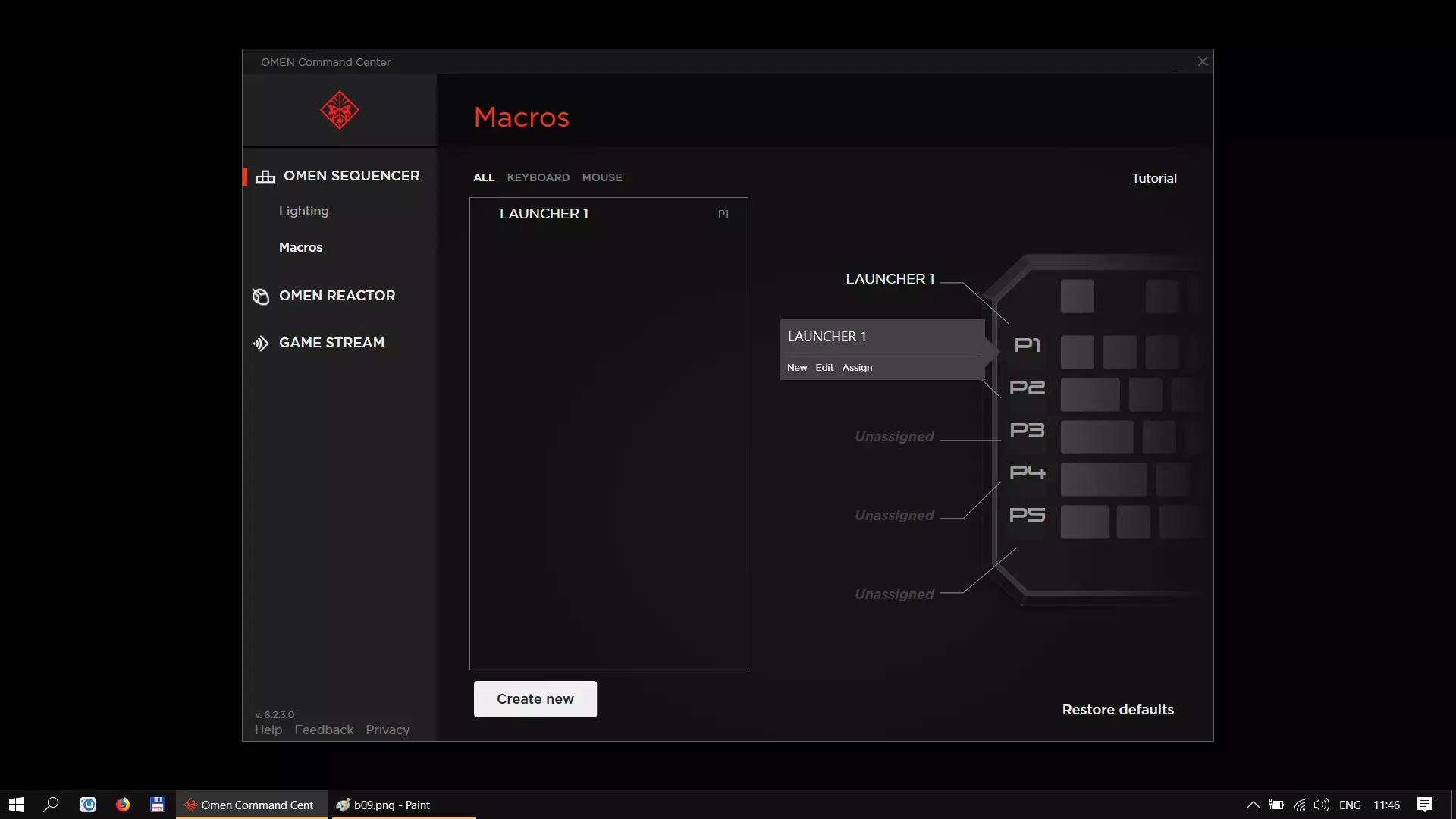Click Unassigned label pointing to P4
The width and height of the screenshot is (1456, 819).
[894, 516]
